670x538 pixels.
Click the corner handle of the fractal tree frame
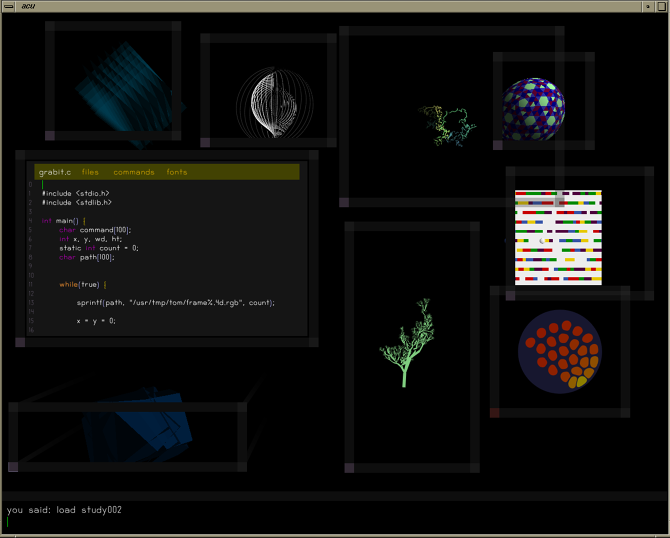349,467
